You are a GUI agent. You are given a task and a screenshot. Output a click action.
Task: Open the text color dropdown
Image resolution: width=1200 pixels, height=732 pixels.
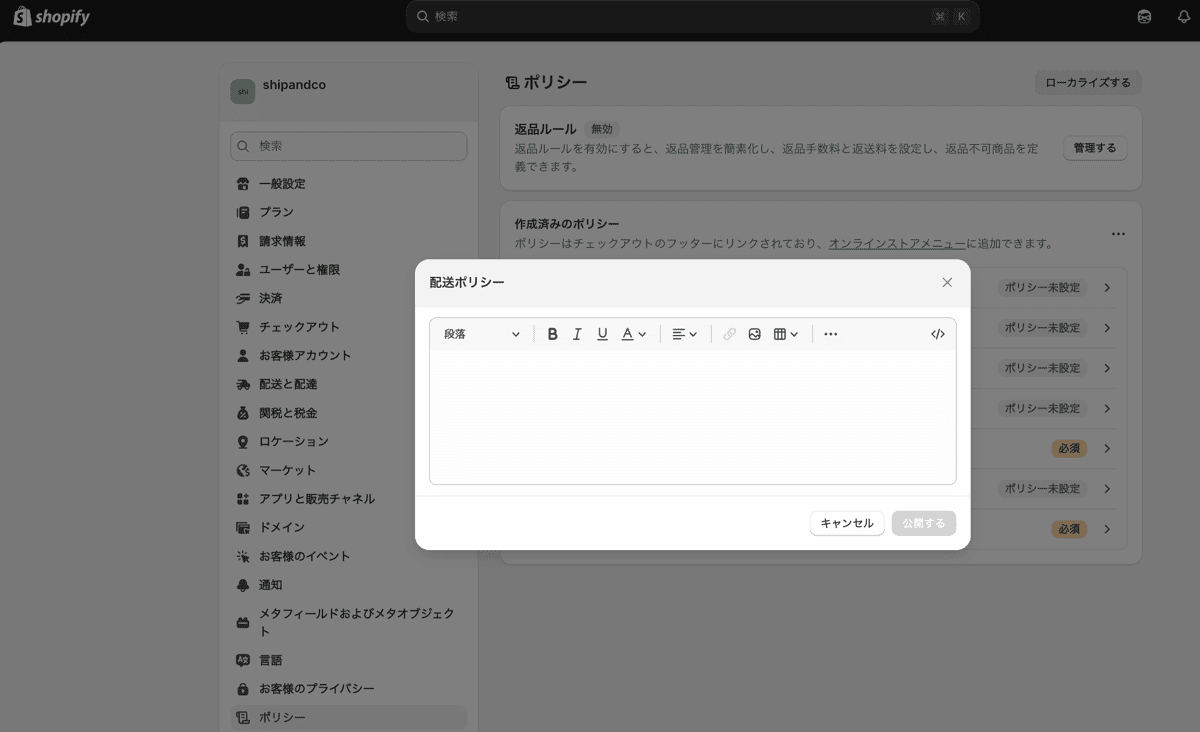pos(634,333)
